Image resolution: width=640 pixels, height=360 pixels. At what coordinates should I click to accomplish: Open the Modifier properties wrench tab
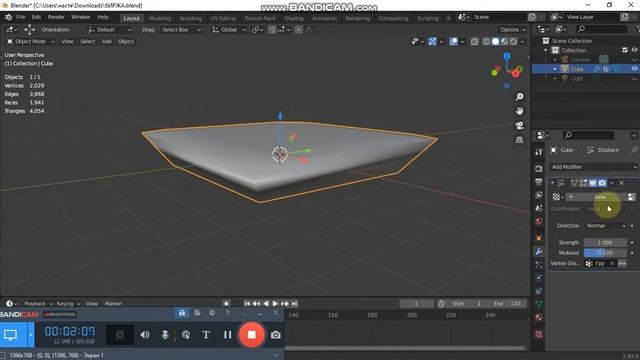click(x=539, y=251)
